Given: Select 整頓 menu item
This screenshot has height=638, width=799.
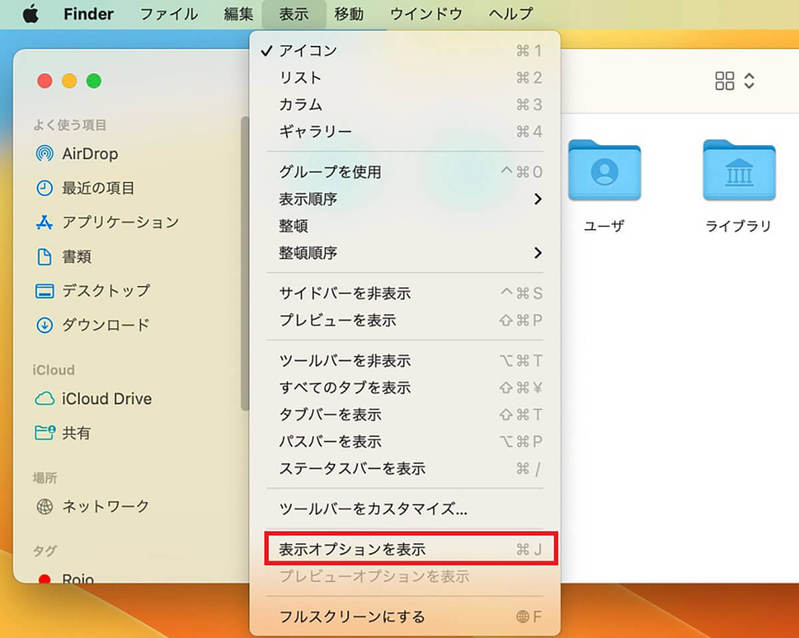Looking at the screenshot, I should pyautogui.click(x=405, y=226).
